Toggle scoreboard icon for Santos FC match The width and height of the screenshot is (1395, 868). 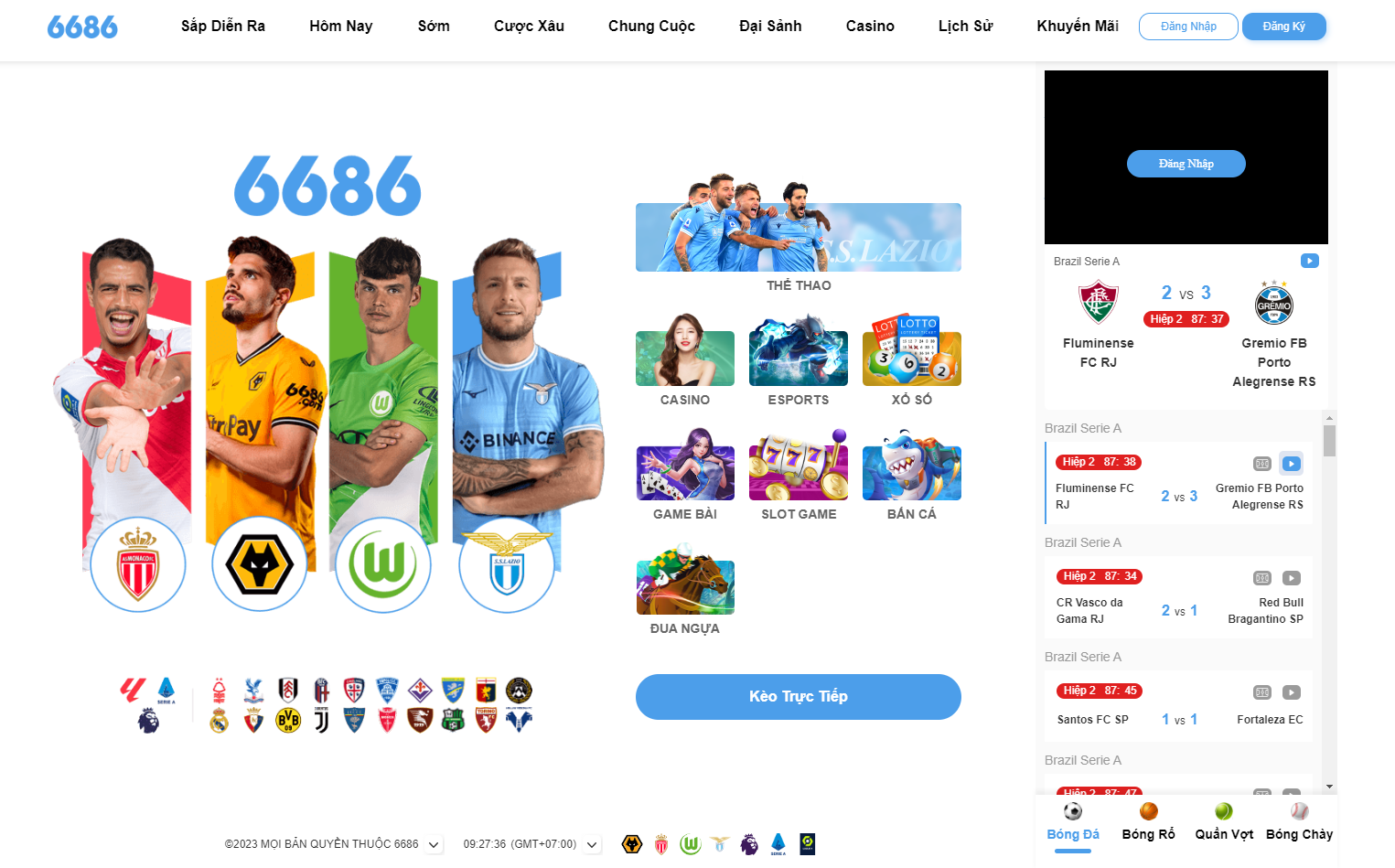(x=1262, y=692)
